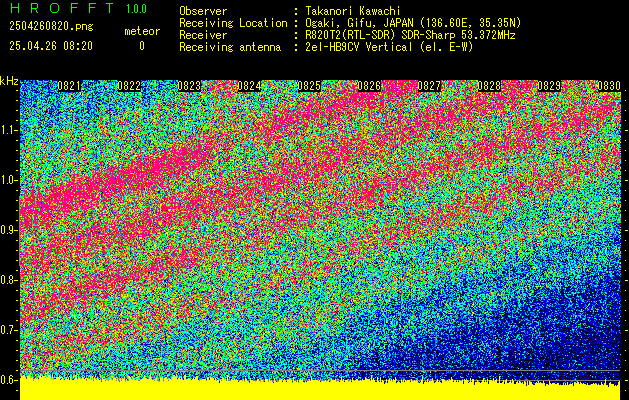This screenshot has width=629, height=400.
Task: Click the meteor count label
Action: point(142,31)
